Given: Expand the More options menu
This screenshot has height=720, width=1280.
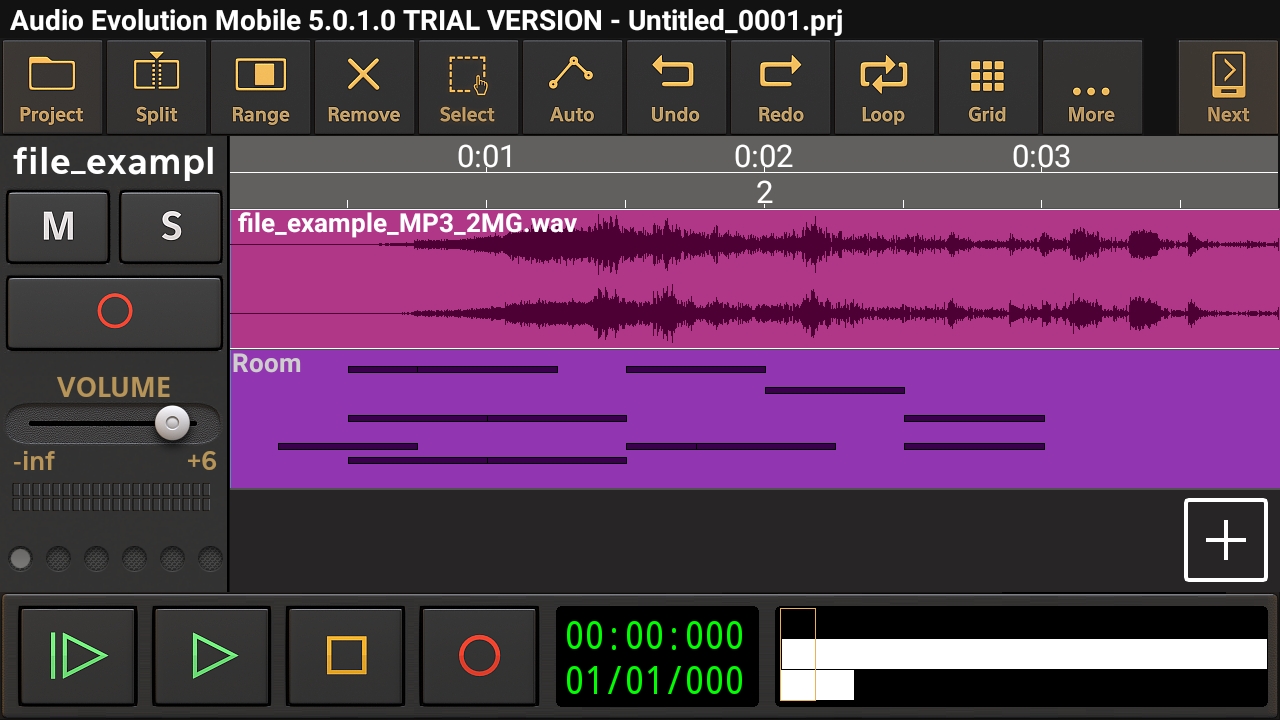Looking at the screenshot, I should coord(1091,88).
